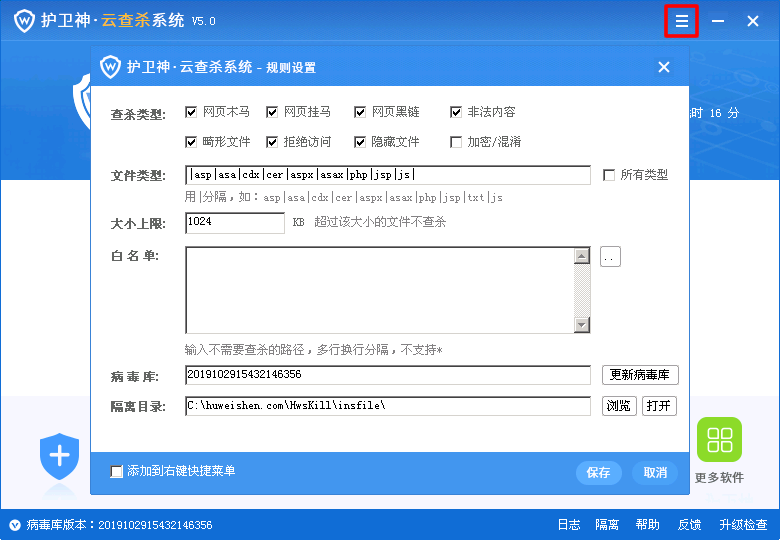
Task: Toggle the 网页挂马 checkbox
Action: point(272,112)
